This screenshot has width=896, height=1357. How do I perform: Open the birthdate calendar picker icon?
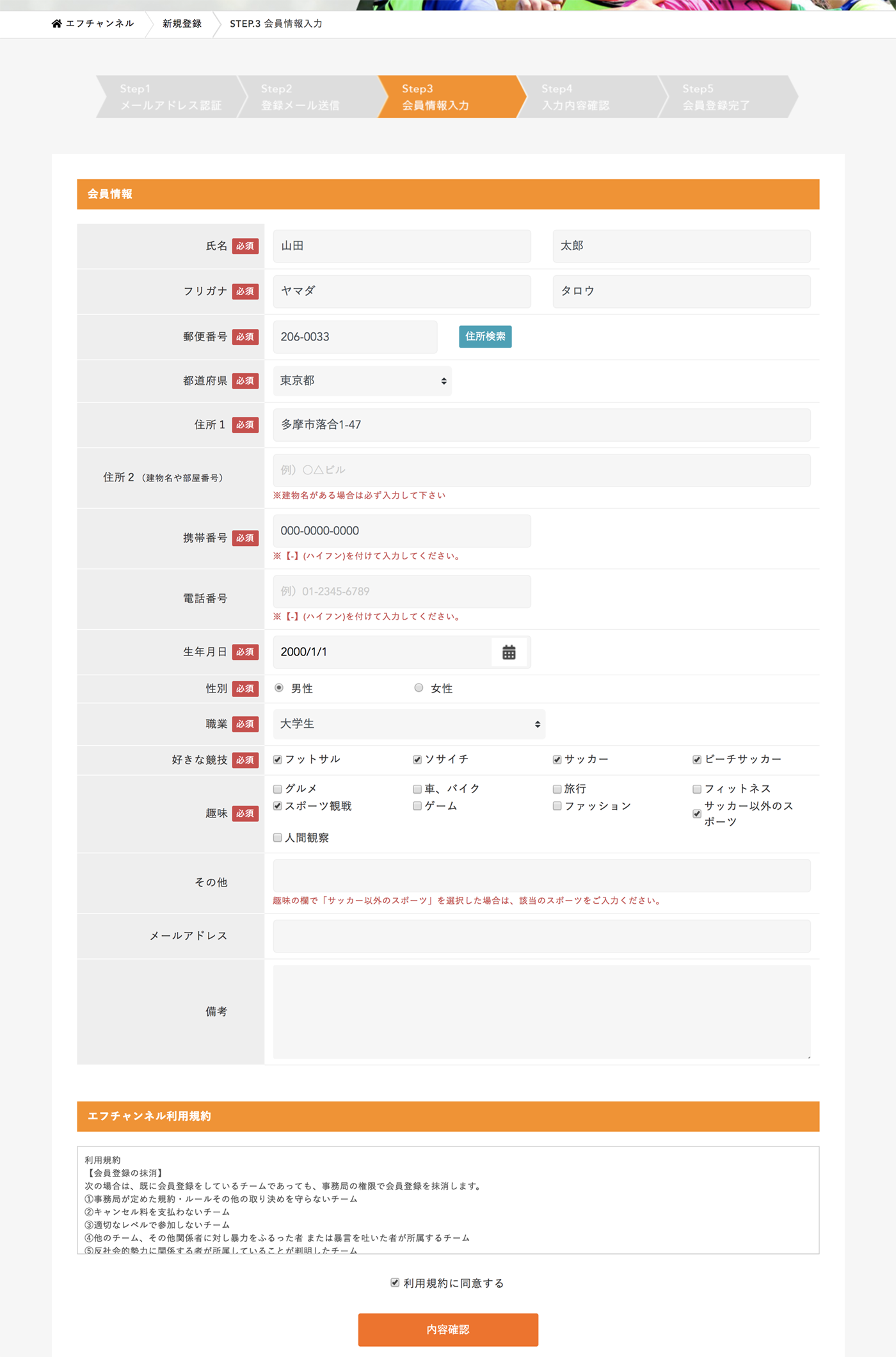click(509, 652)
